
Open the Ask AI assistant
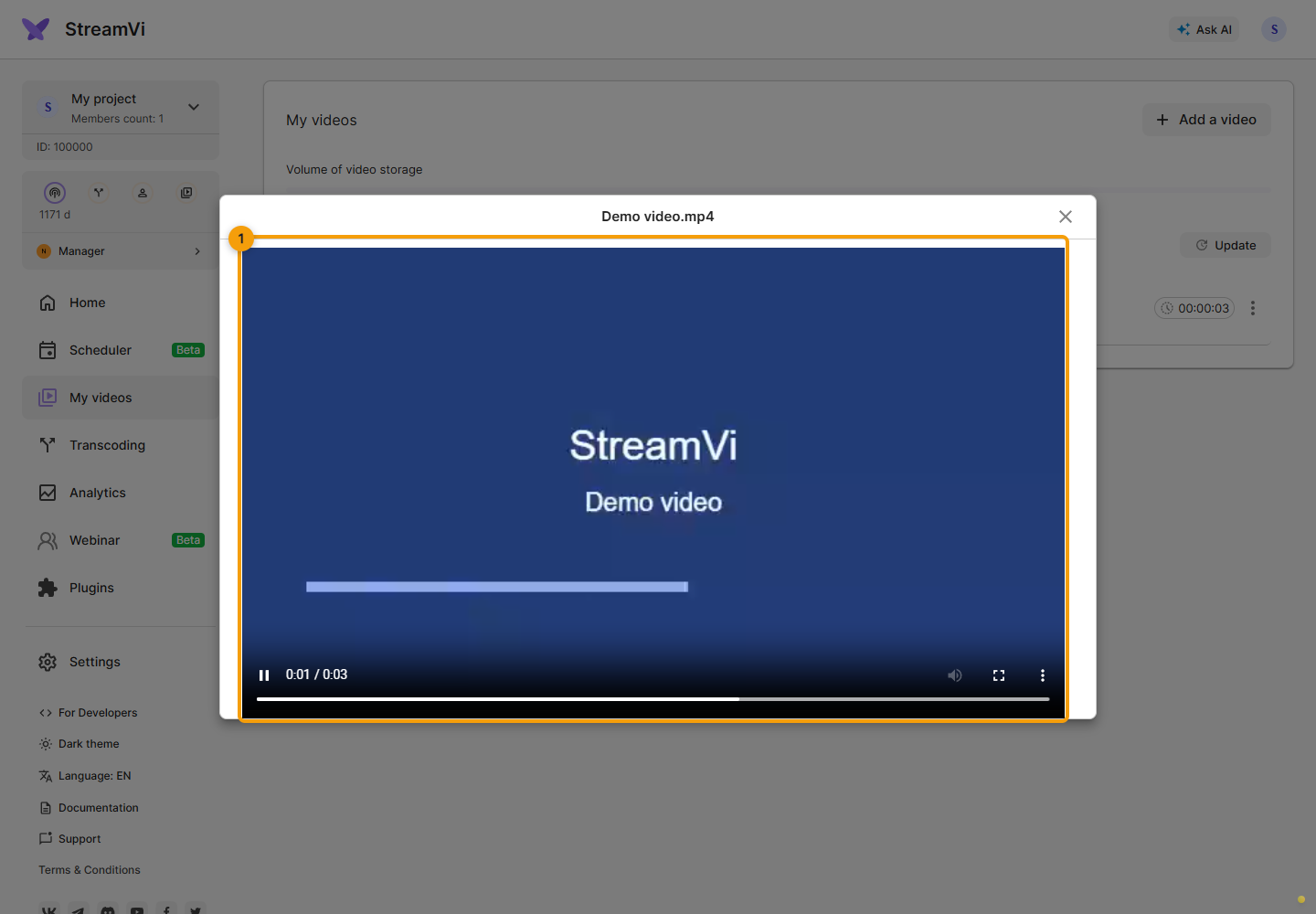click(x=1205, y=29)
